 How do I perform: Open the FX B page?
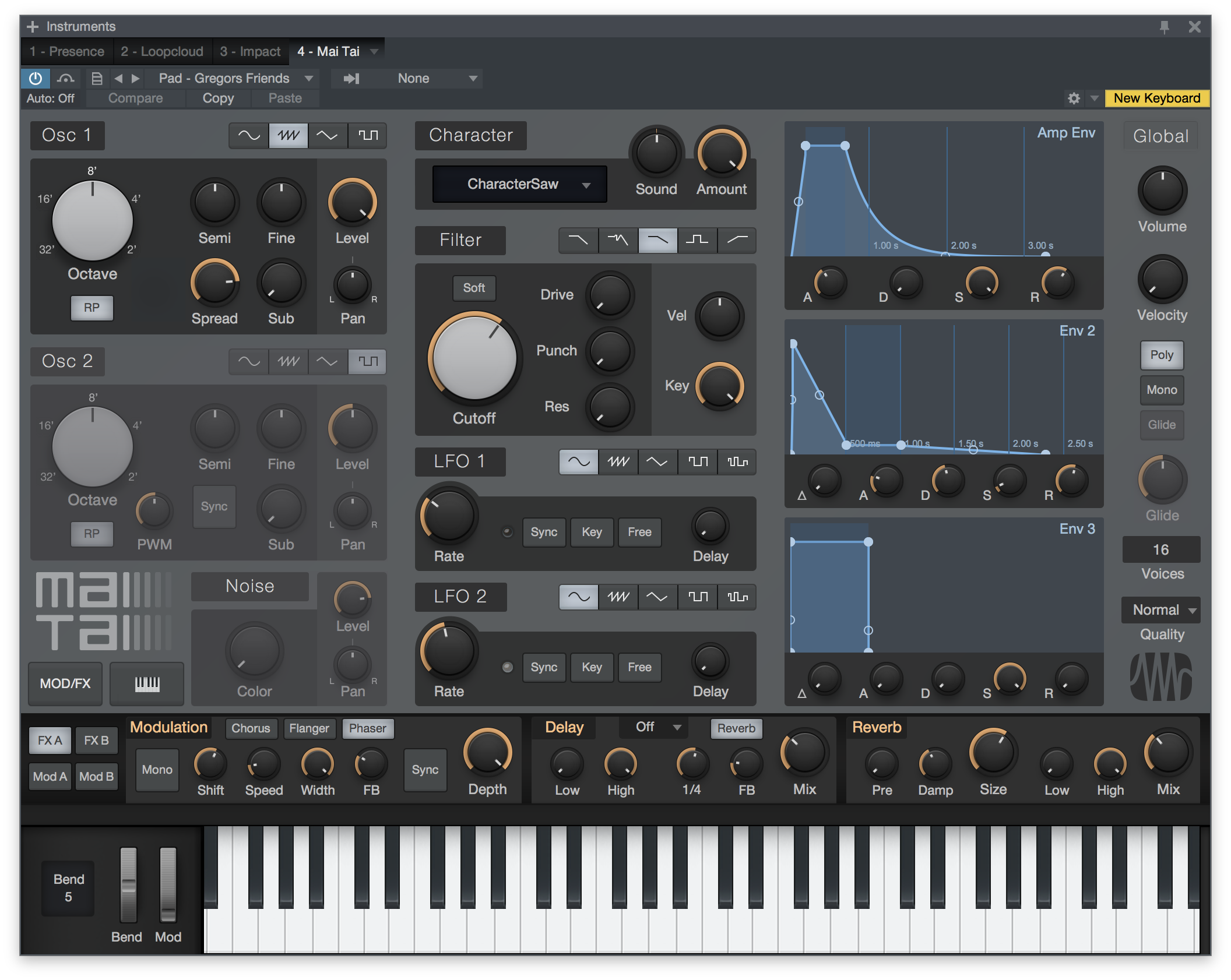(96, 741)
